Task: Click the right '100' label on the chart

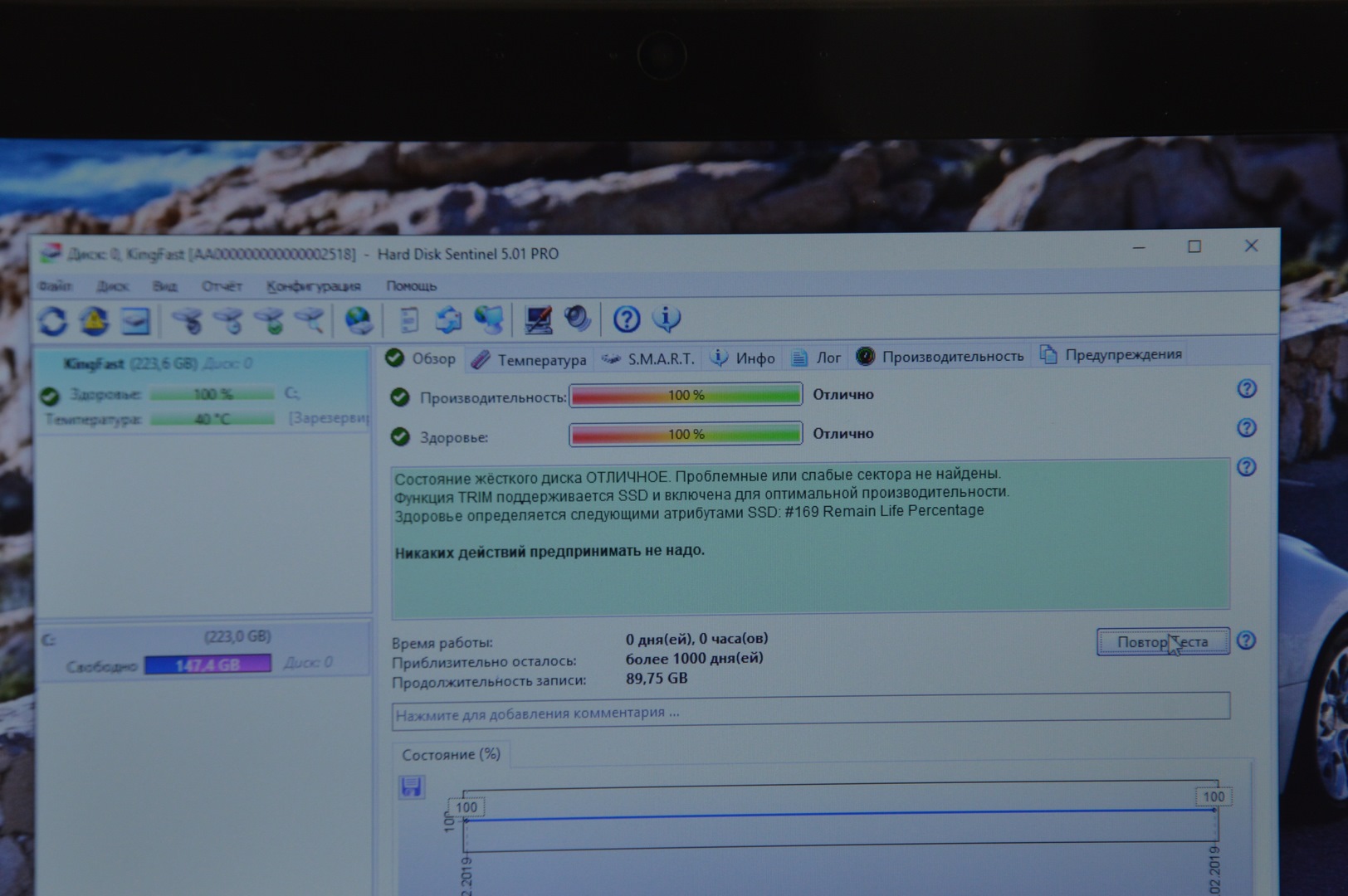Action: tap(1214, 796)
